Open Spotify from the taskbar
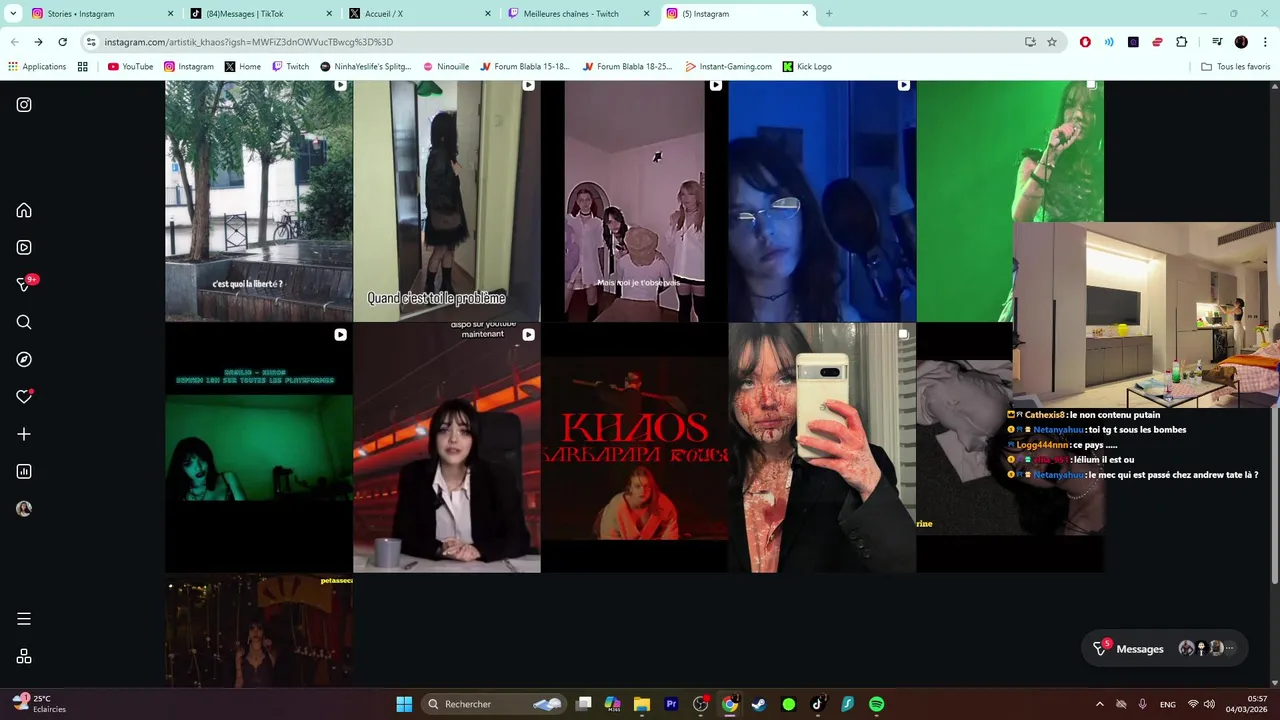The height and width of the screenshot is (720, 1280). (x=876, y=704)
